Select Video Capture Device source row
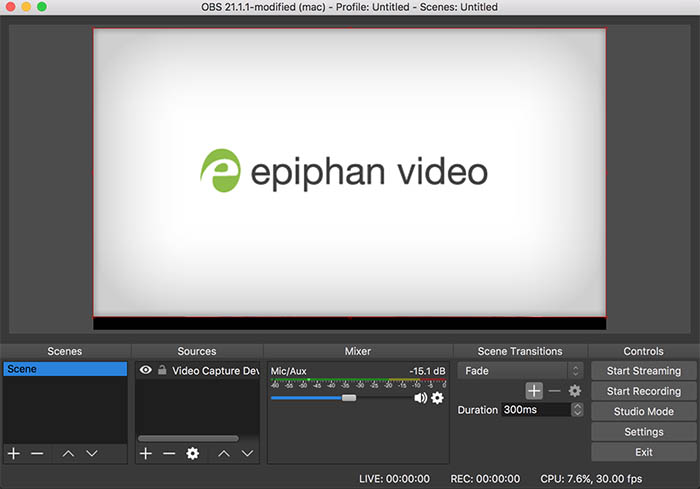The height and width of the screenshot is (489, 700). coord(197,371)
